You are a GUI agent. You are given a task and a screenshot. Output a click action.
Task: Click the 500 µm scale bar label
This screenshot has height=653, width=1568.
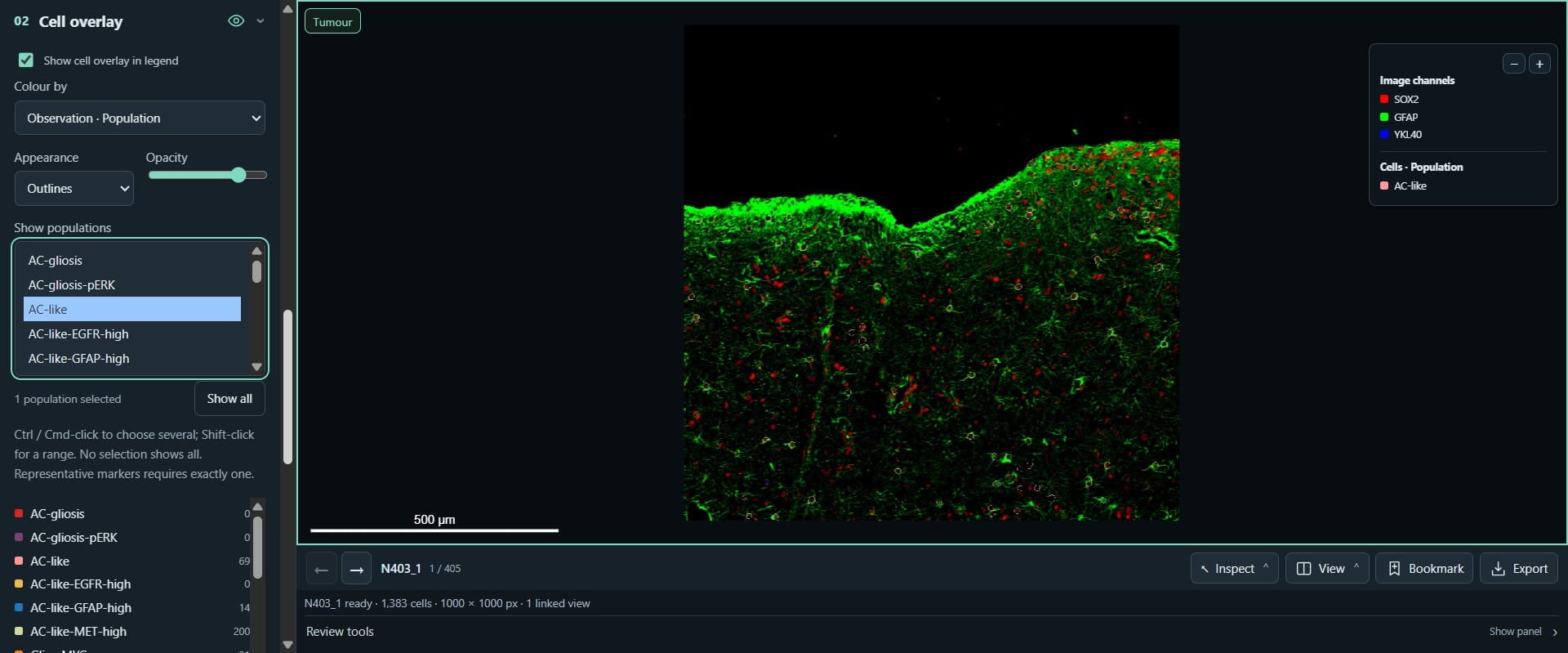pos(434,519)
